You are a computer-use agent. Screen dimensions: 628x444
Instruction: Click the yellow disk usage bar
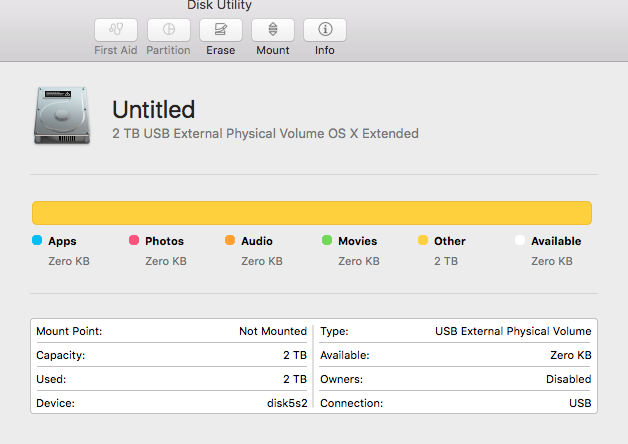[x=312, y=213]
